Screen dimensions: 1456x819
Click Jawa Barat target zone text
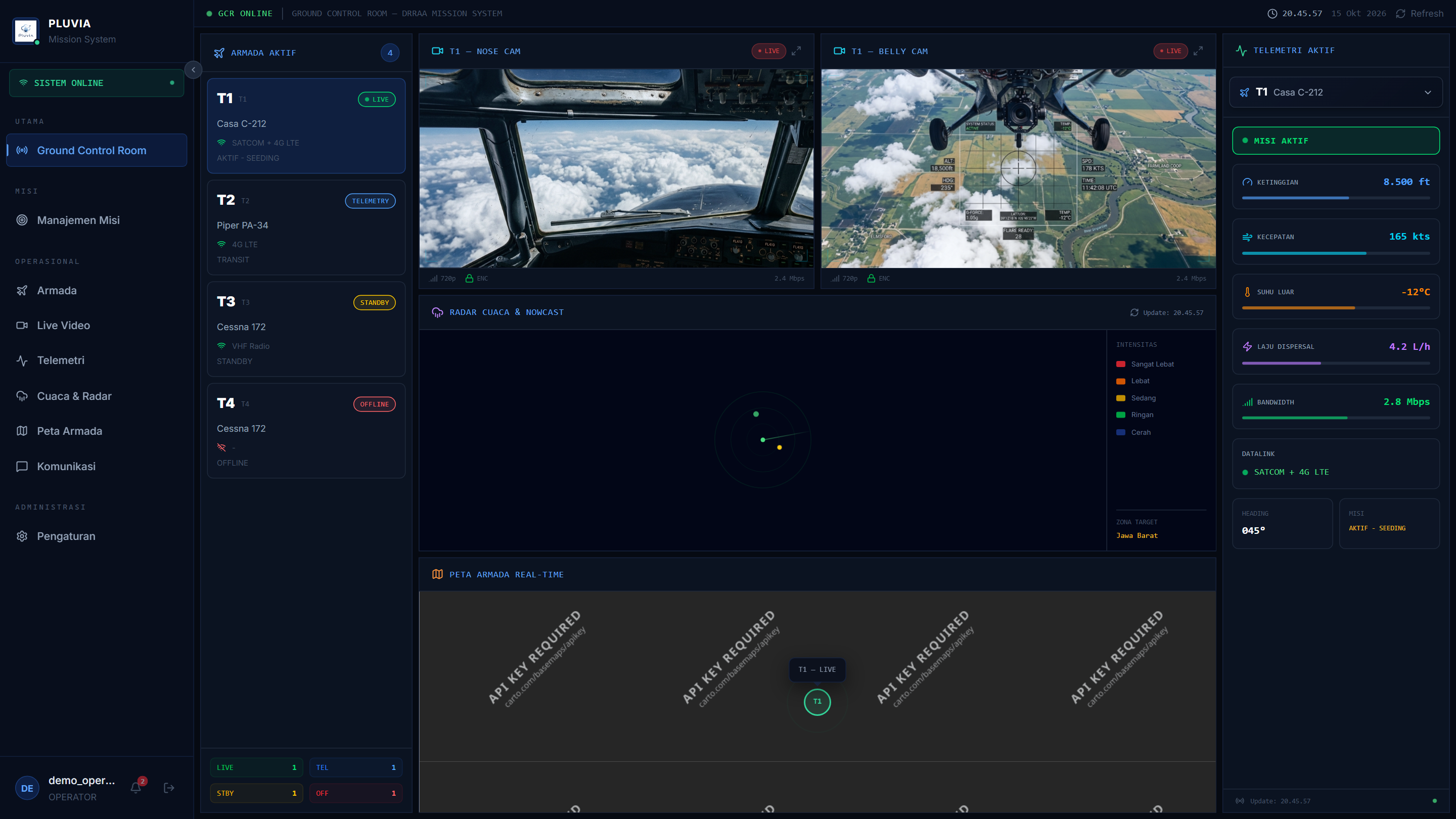1136,535
